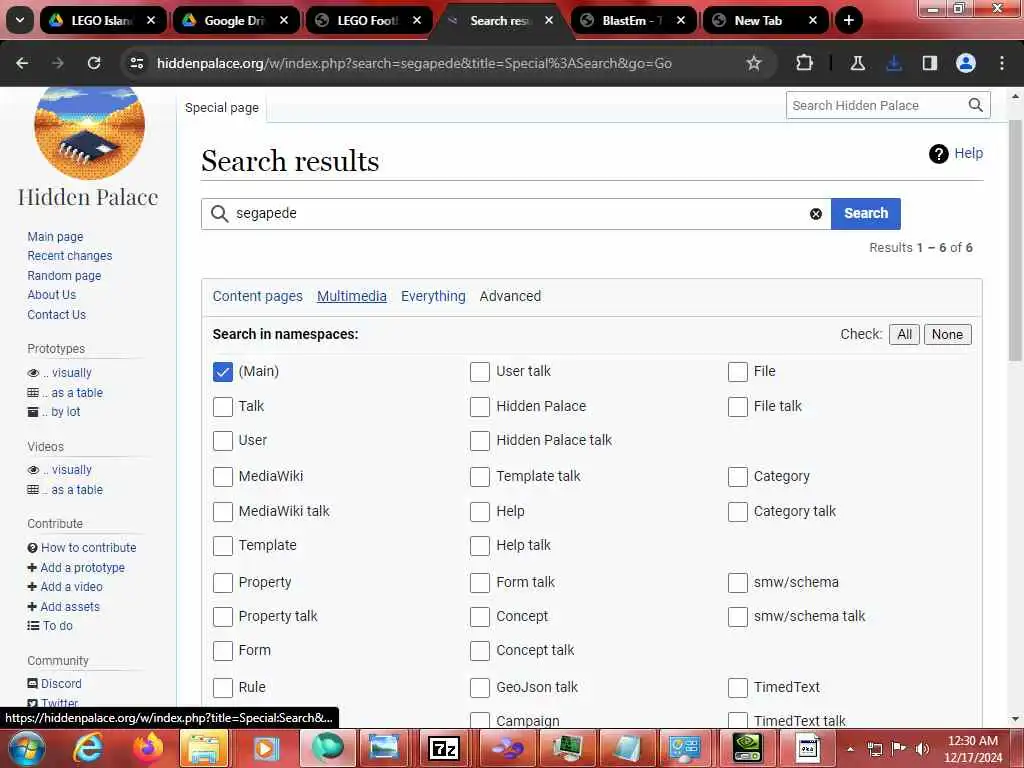Open Random page link
The width and height of the screenshot is (1024, 768).
[x=64, y=276]
